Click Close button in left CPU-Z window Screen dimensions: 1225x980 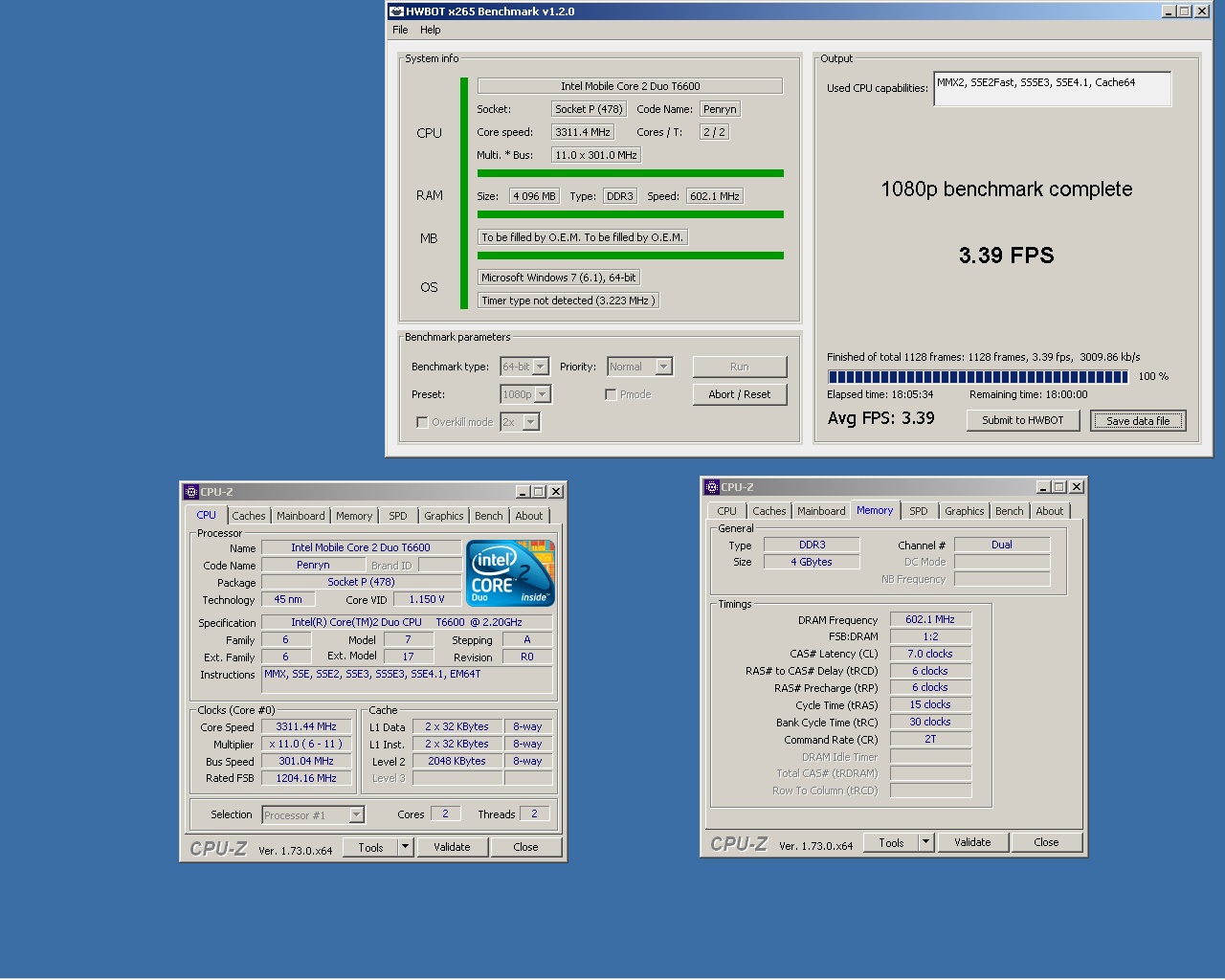click(x=525, y=847)
